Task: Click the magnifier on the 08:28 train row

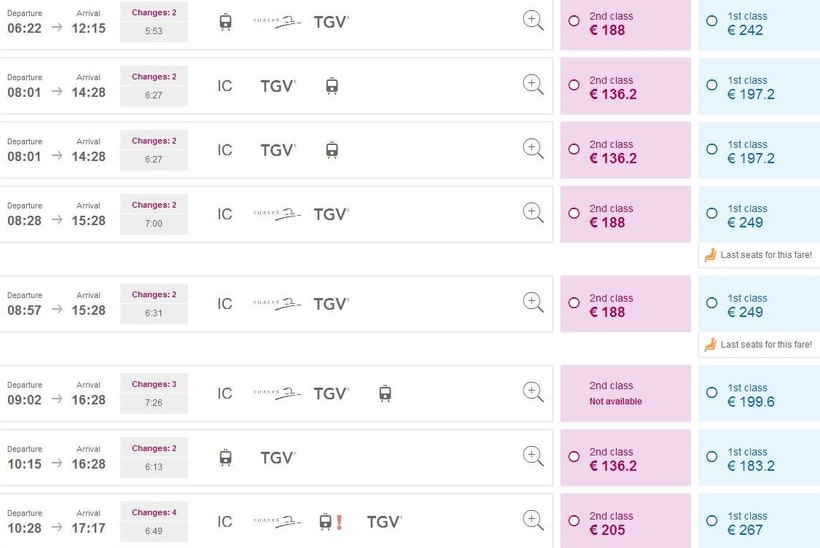Action: pos(533,213)
